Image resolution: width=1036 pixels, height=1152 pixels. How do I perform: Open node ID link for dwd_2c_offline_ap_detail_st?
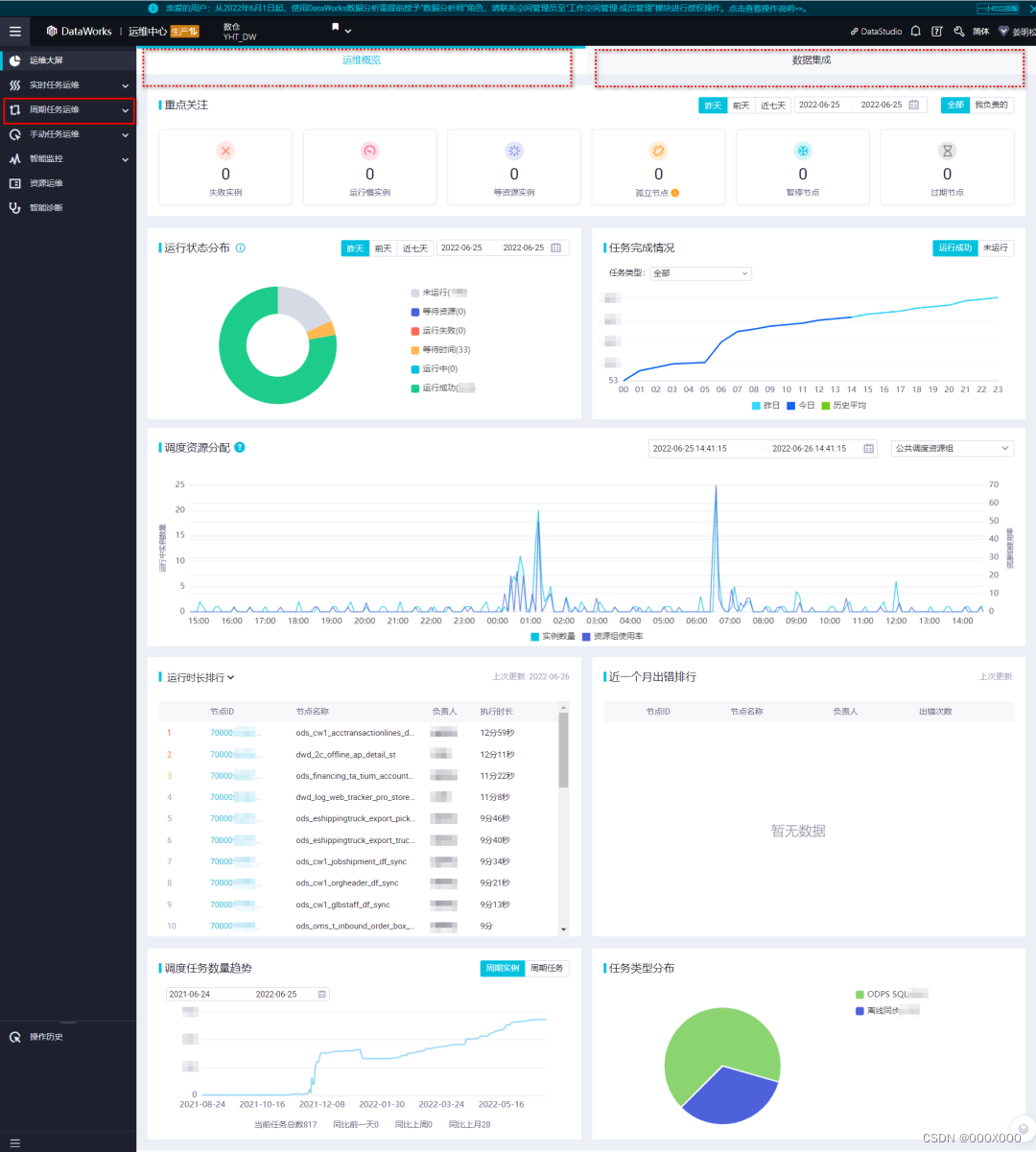tap(234, 755)
